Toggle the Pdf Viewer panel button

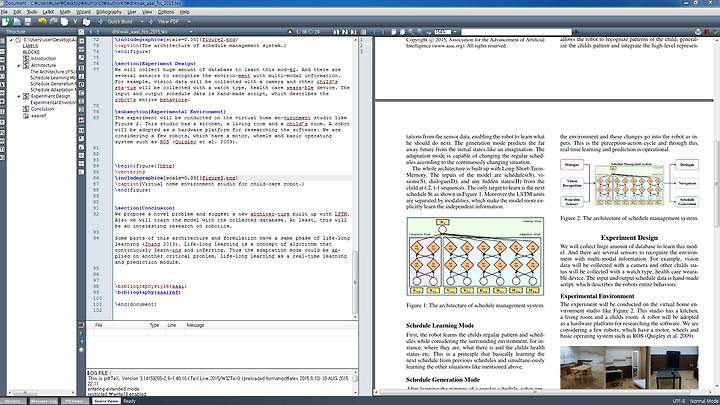click(74, 401)
